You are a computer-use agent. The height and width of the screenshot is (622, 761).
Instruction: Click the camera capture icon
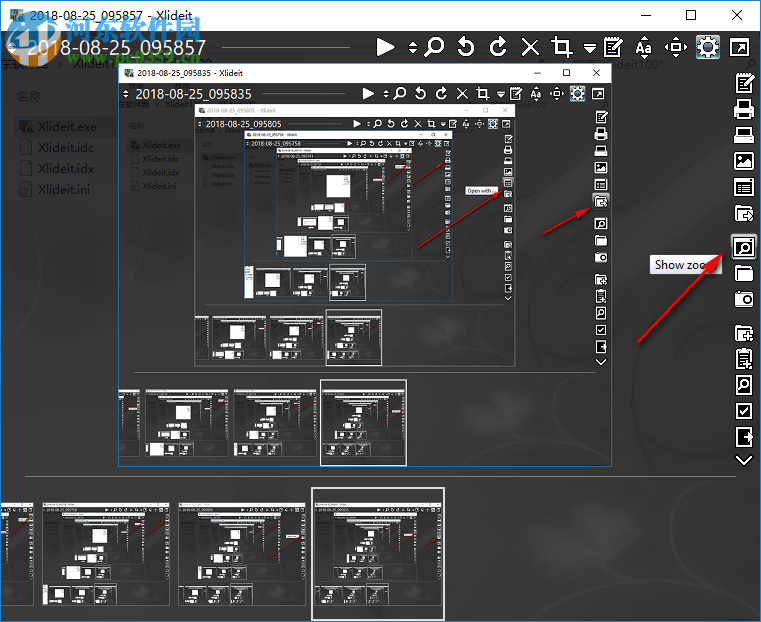[744, 299]
